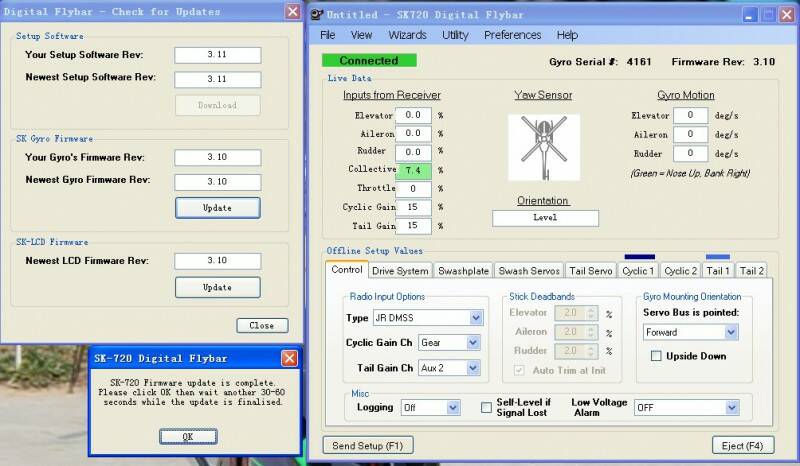Click the Your Setup Software Rev field

coord(218,55)
